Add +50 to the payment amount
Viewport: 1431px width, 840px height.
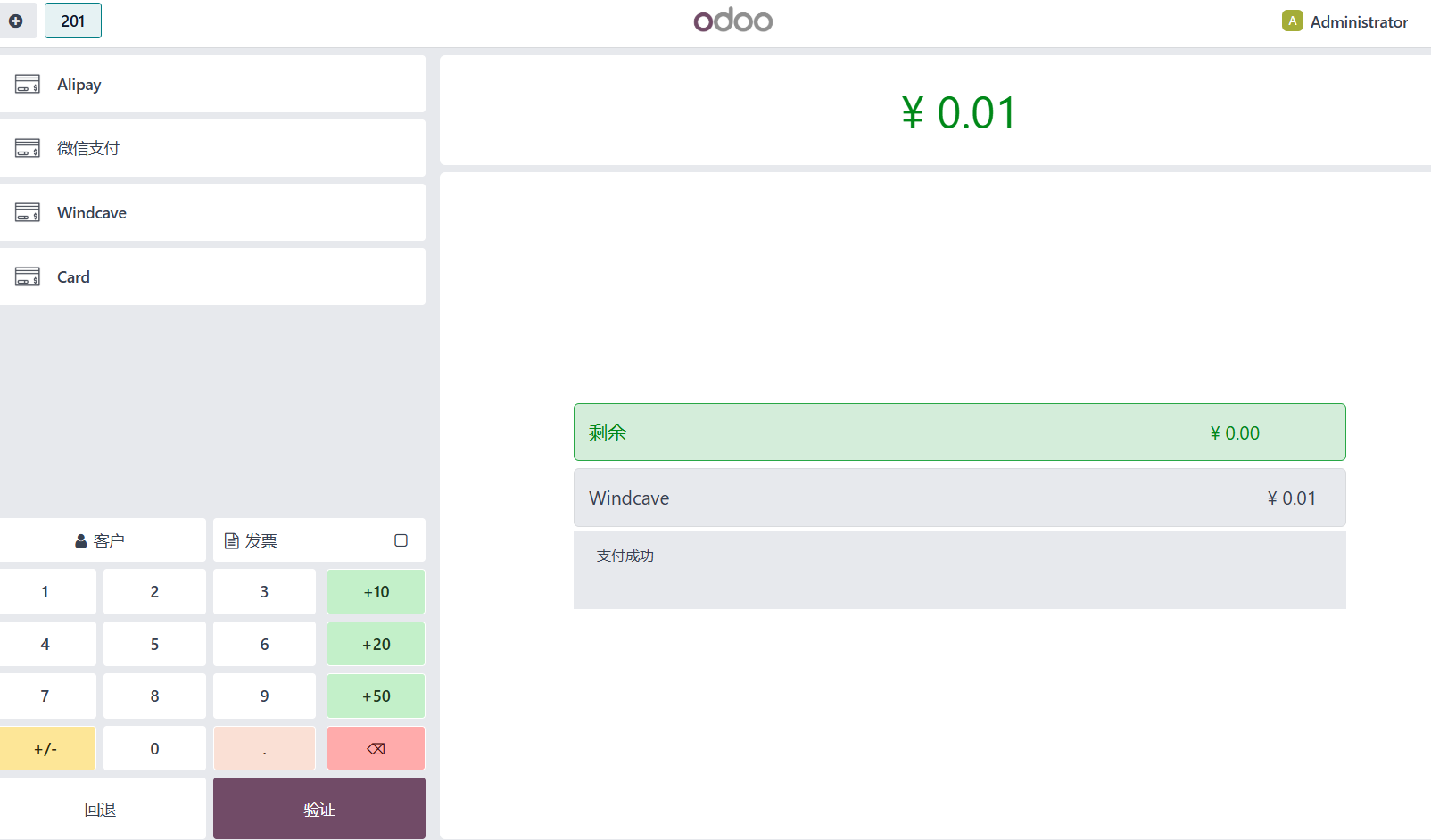[x=376, y=696]
